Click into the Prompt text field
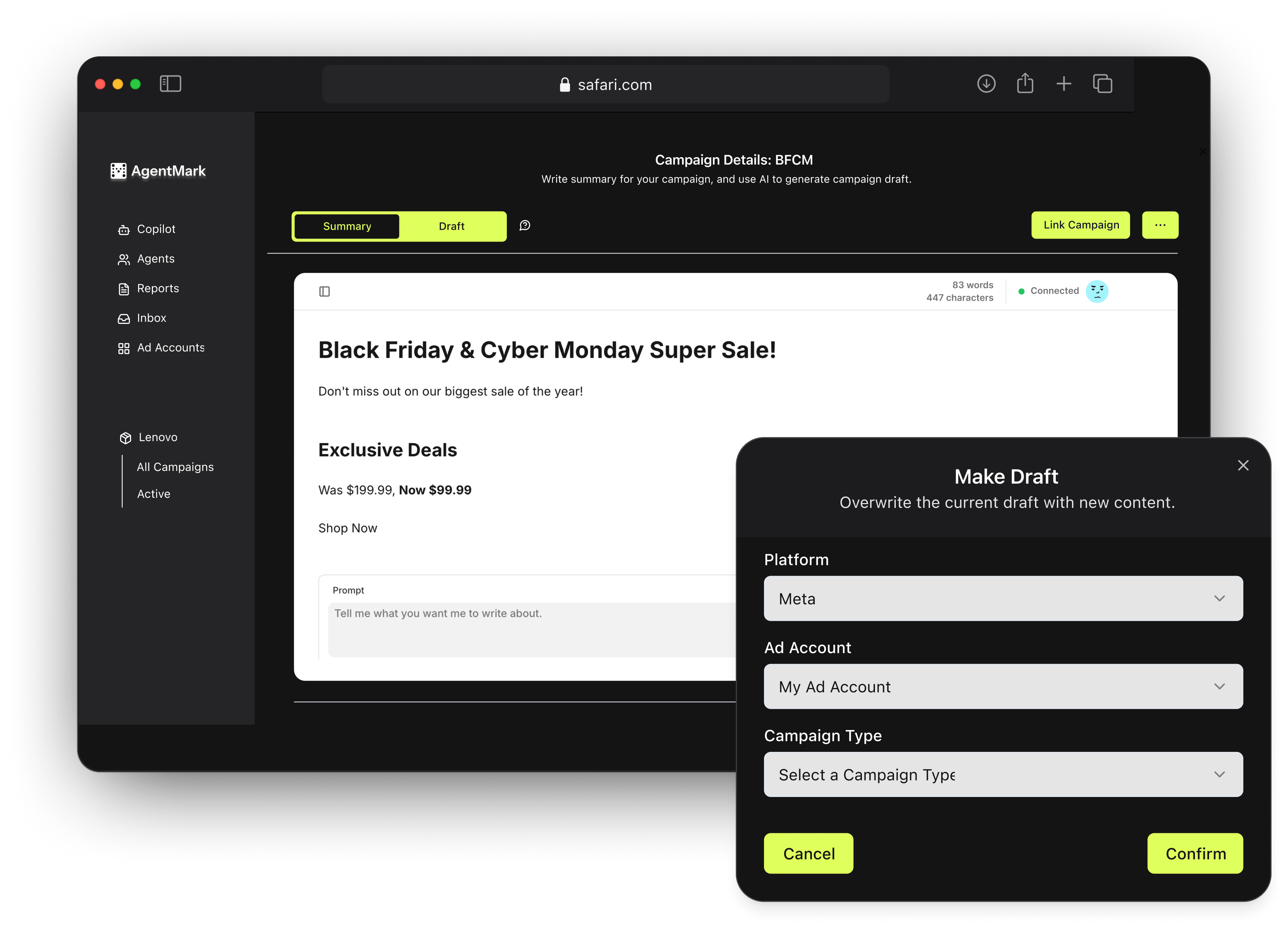Viewport: 1288px width, 926px height. coord(531,629)
